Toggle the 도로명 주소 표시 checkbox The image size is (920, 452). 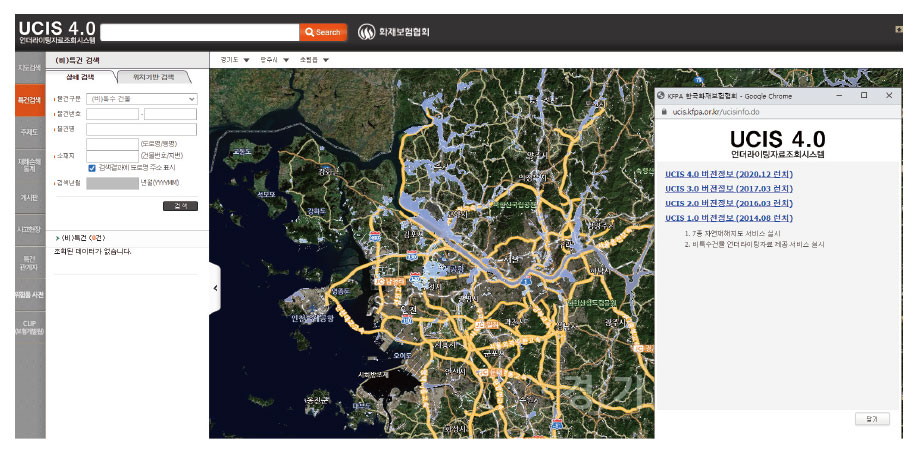click(92, 168)
